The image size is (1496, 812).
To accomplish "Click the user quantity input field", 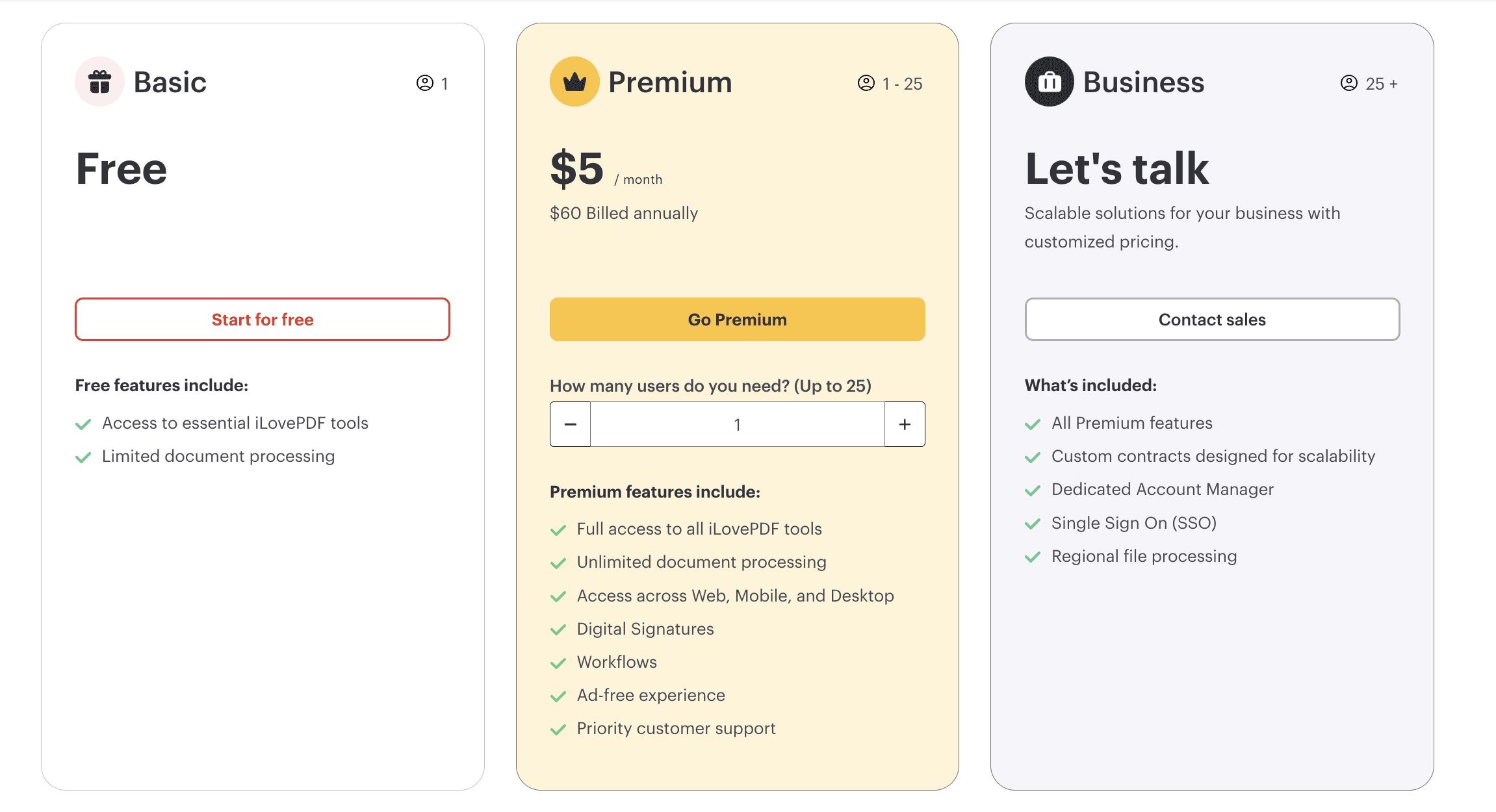I will [x=737, y=424].
